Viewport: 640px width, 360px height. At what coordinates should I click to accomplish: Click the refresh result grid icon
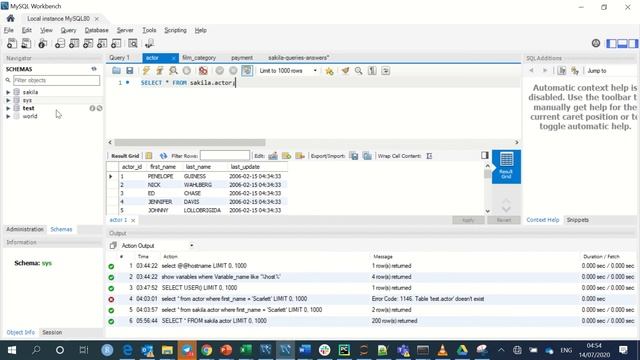[163, 156]
